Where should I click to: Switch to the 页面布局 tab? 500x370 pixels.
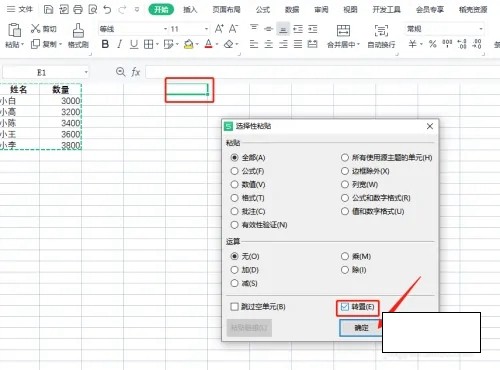click(x=226, y=10)
